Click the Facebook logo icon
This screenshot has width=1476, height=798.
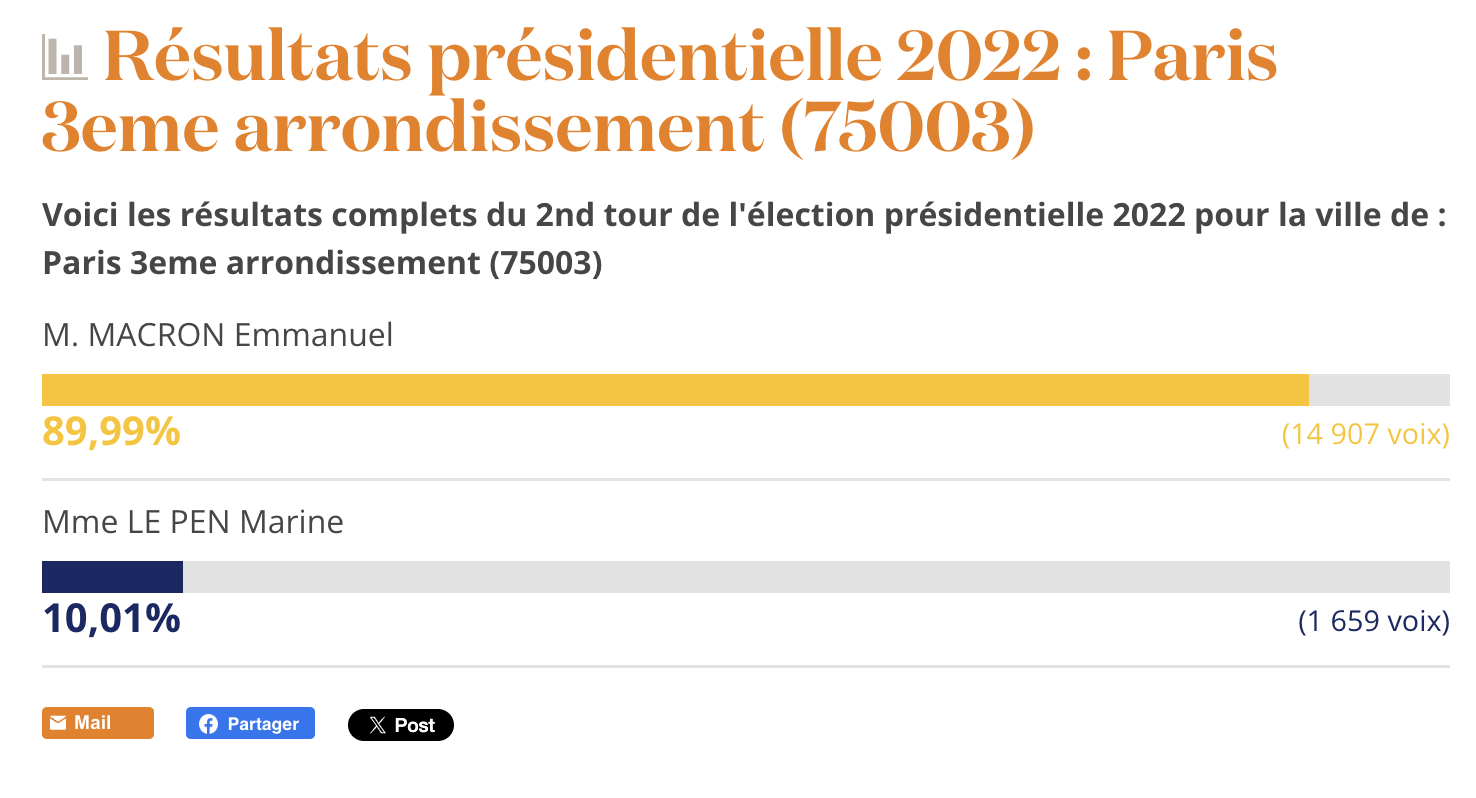pos(208,724)
